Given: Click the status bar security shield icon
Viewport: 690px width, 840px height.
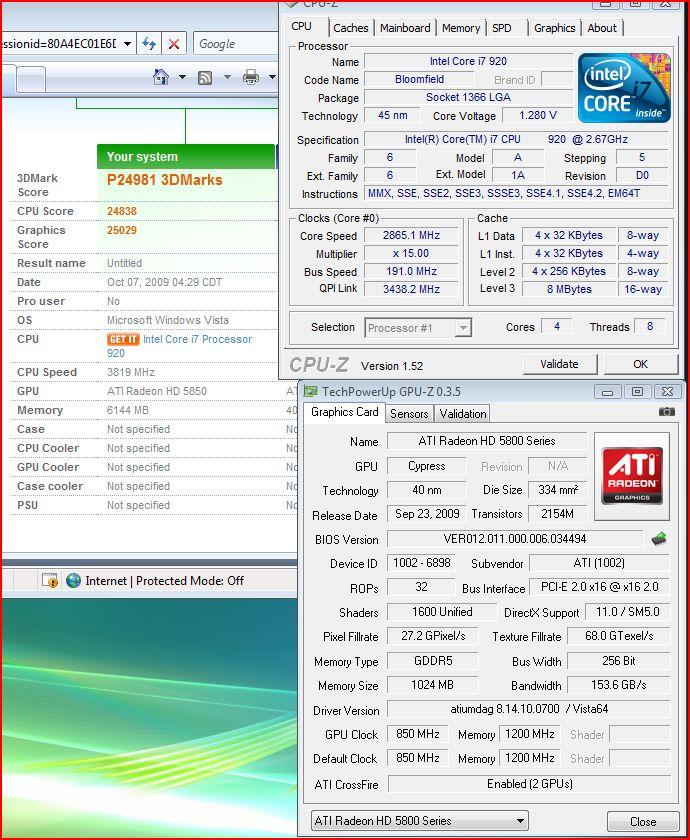Looking at the screenshot, I should point(50,581).
